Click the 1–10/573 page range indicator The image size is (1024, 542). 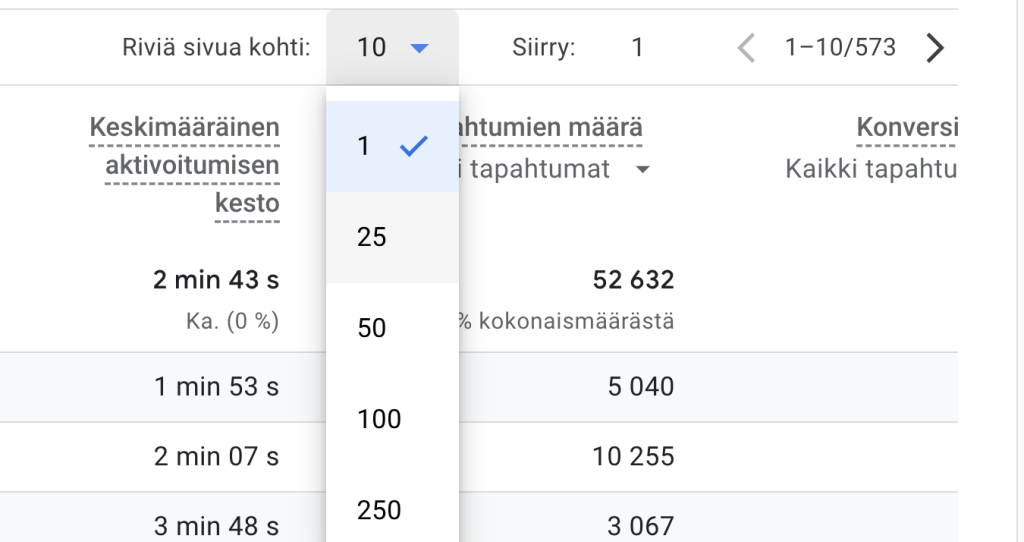click(x=840, y=48)
